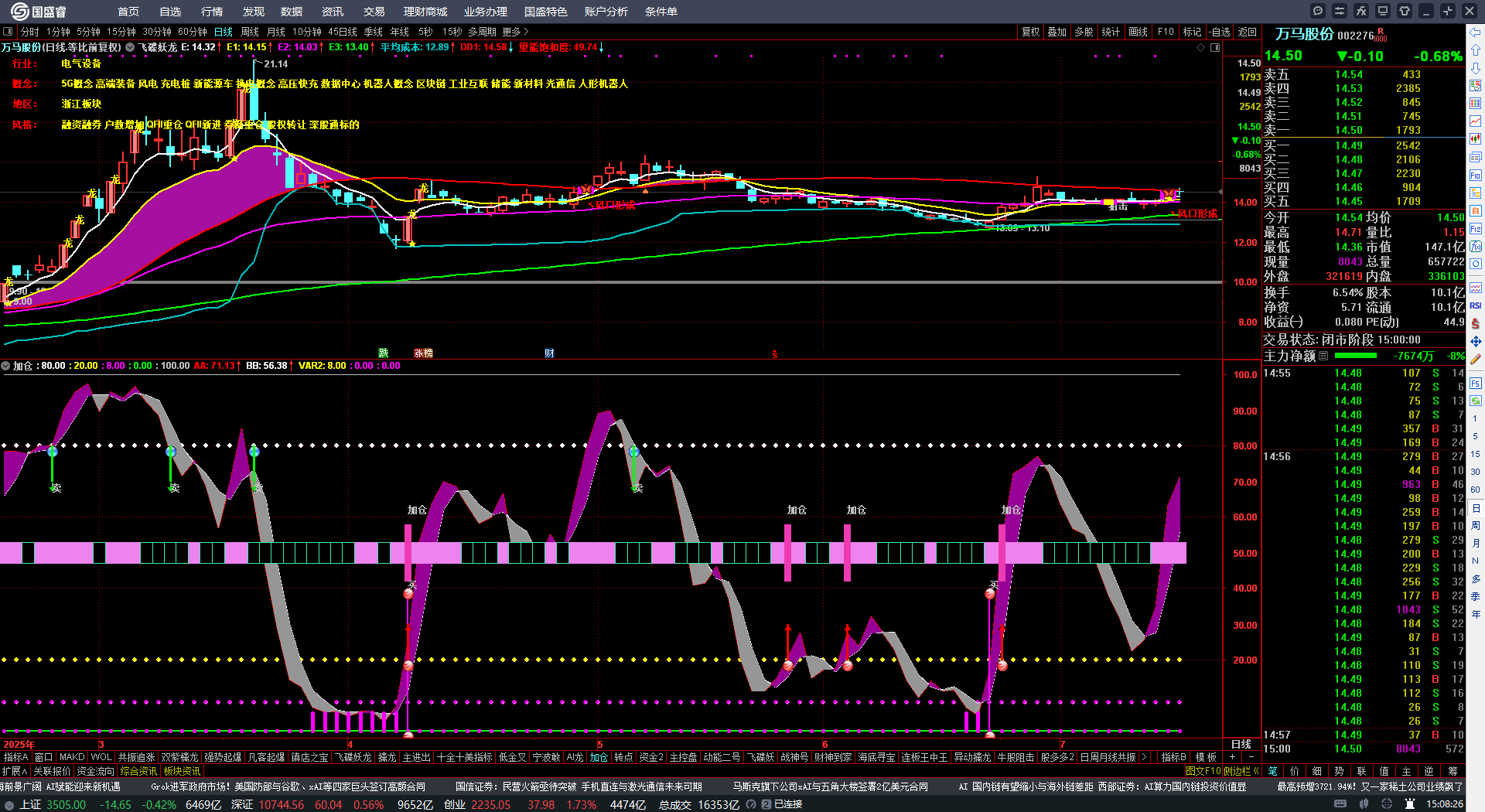Image resolution: width=1485 pixels, height=812 pixels.
Task: Click the 财 marker on the chart timeline
Action: click(x=549, y=353)
